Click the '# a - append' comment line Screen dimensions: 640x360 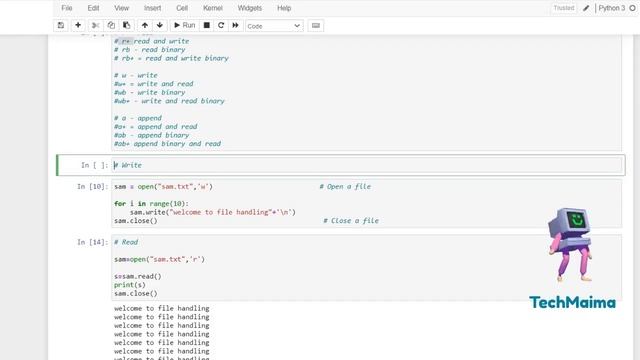(x=138, y=118)
